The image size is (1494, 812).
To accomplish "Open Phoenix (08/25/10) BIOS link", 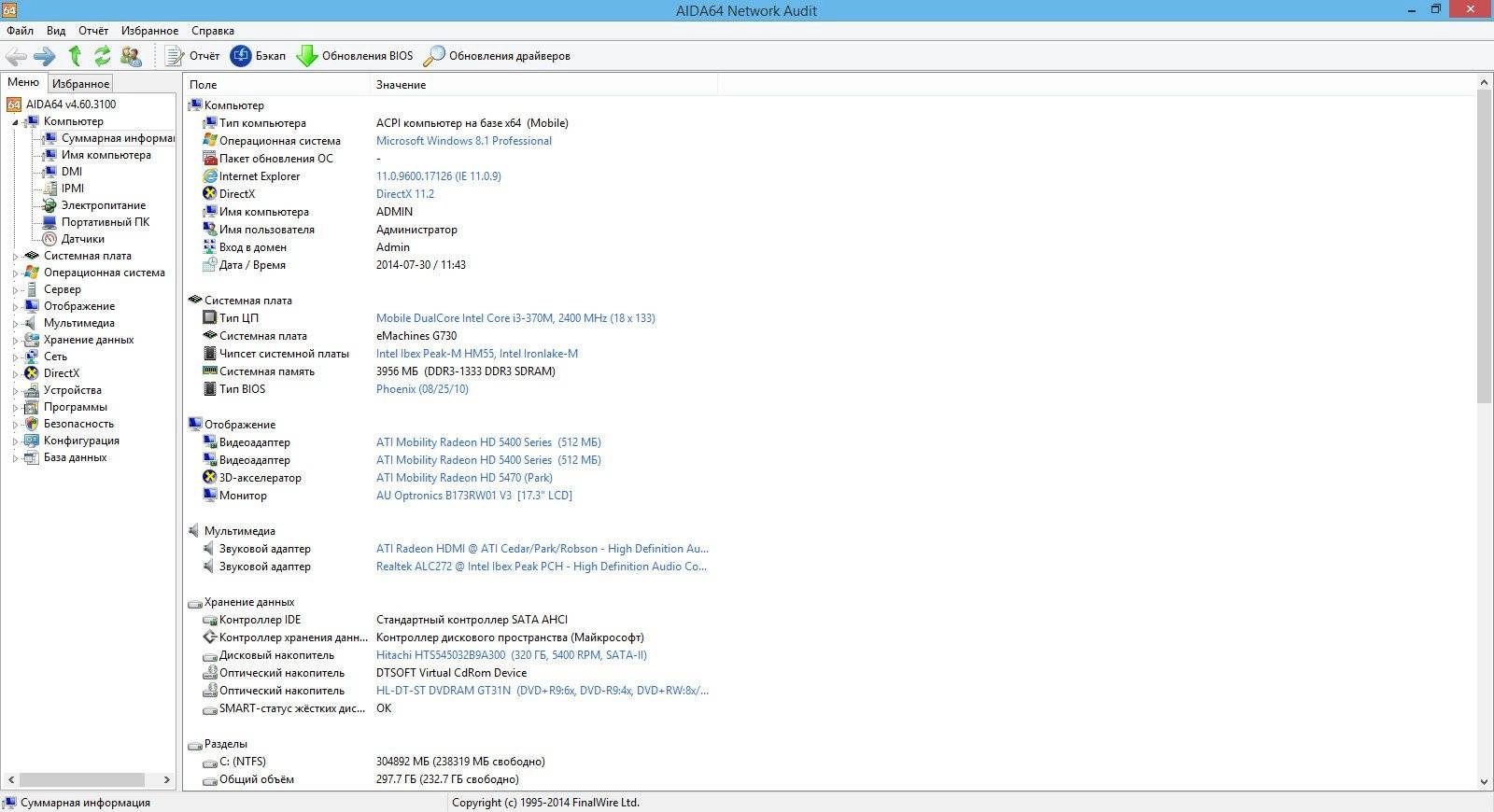I will 422,389.
